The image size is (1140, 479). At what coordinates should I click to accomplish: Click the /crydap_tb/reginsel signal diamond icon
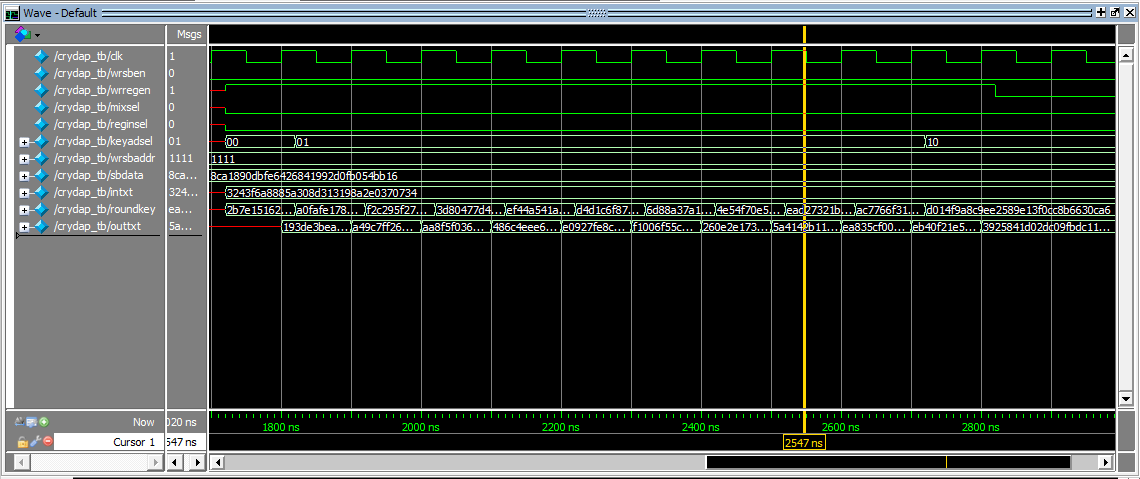pyautogui.click(x=41, y=124)
